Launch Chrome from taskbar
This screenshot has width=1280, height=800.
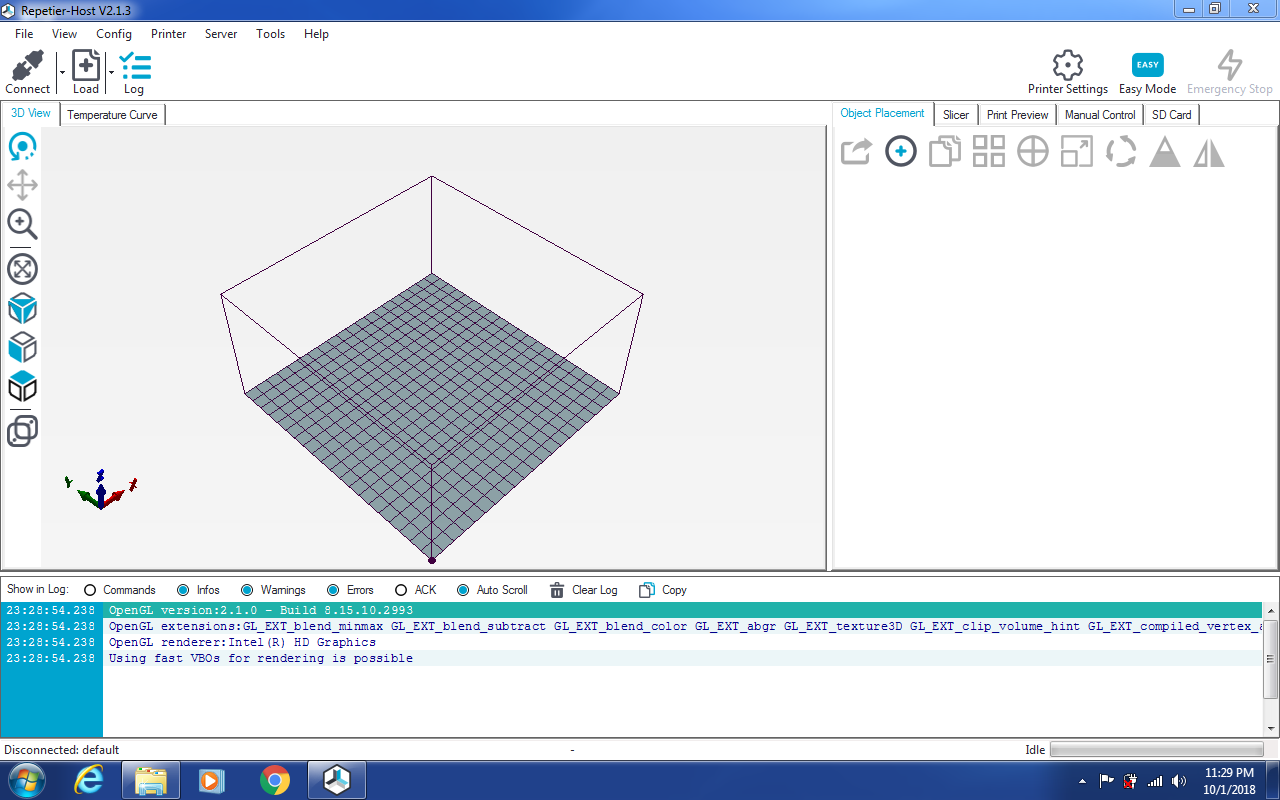(274, 780)
